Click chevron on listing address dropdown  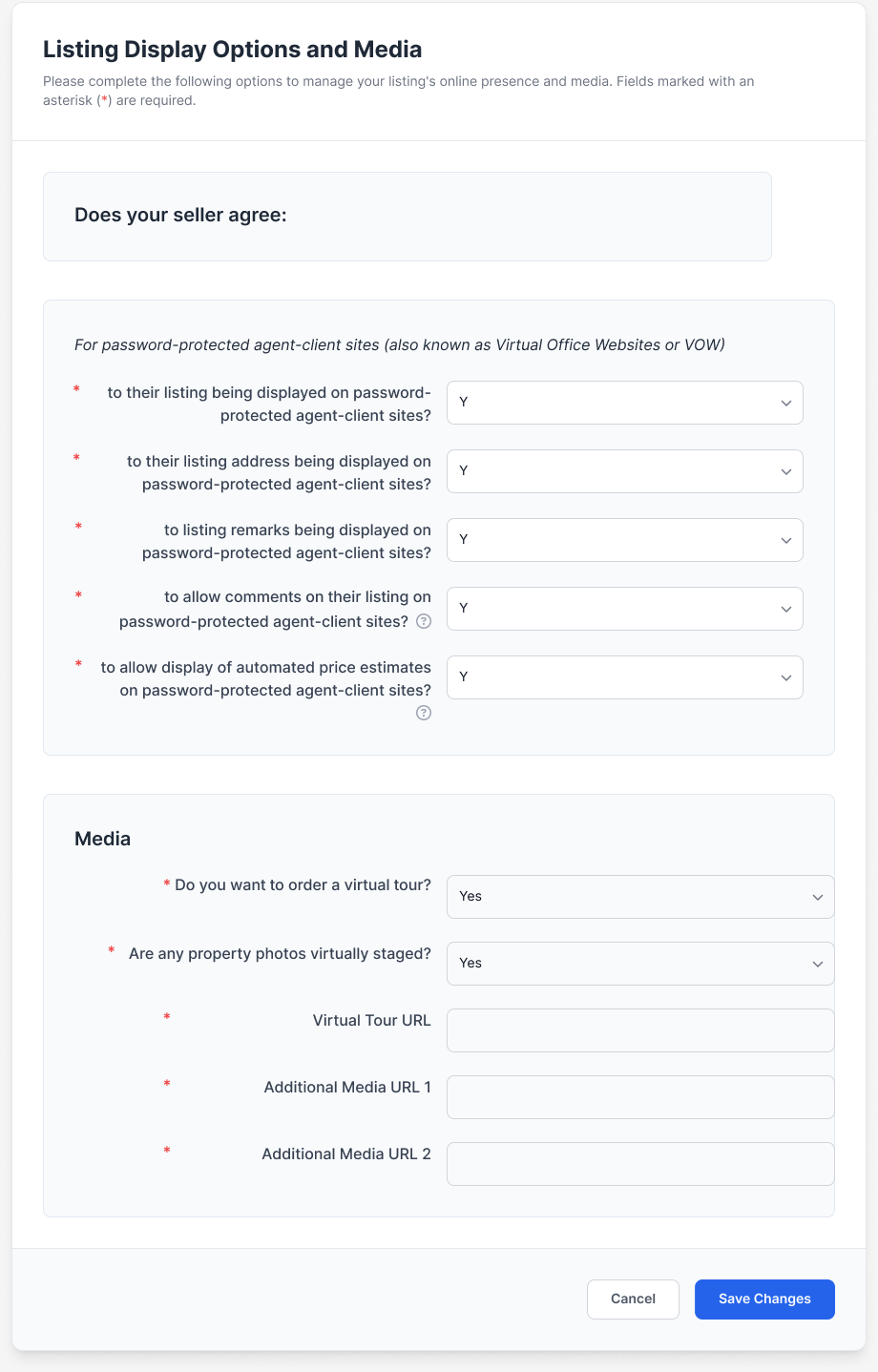click(786, 472)
